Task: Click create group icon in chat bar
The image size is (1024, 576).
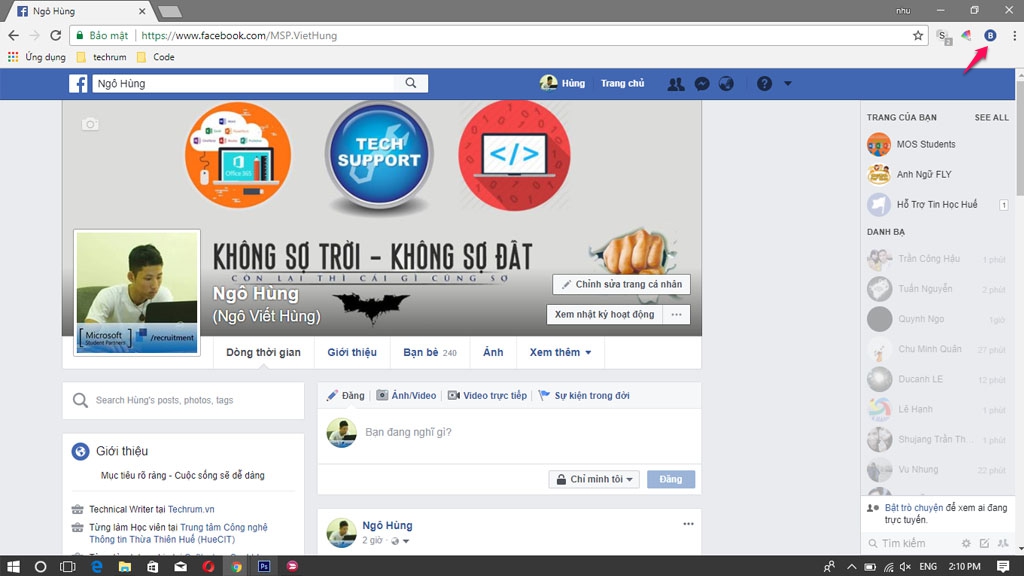Action: 1003,543
